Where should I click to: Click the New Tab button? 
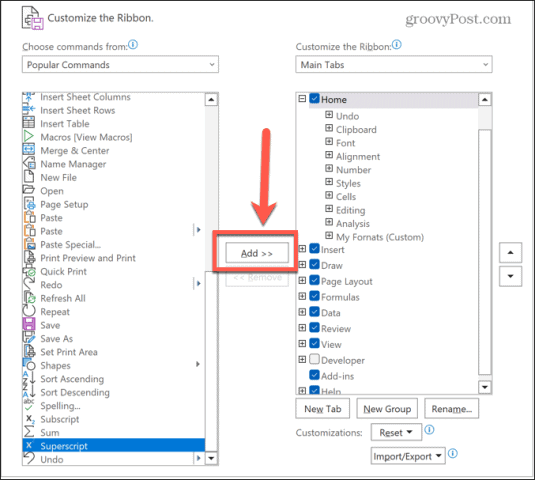(x=322, y=409)
